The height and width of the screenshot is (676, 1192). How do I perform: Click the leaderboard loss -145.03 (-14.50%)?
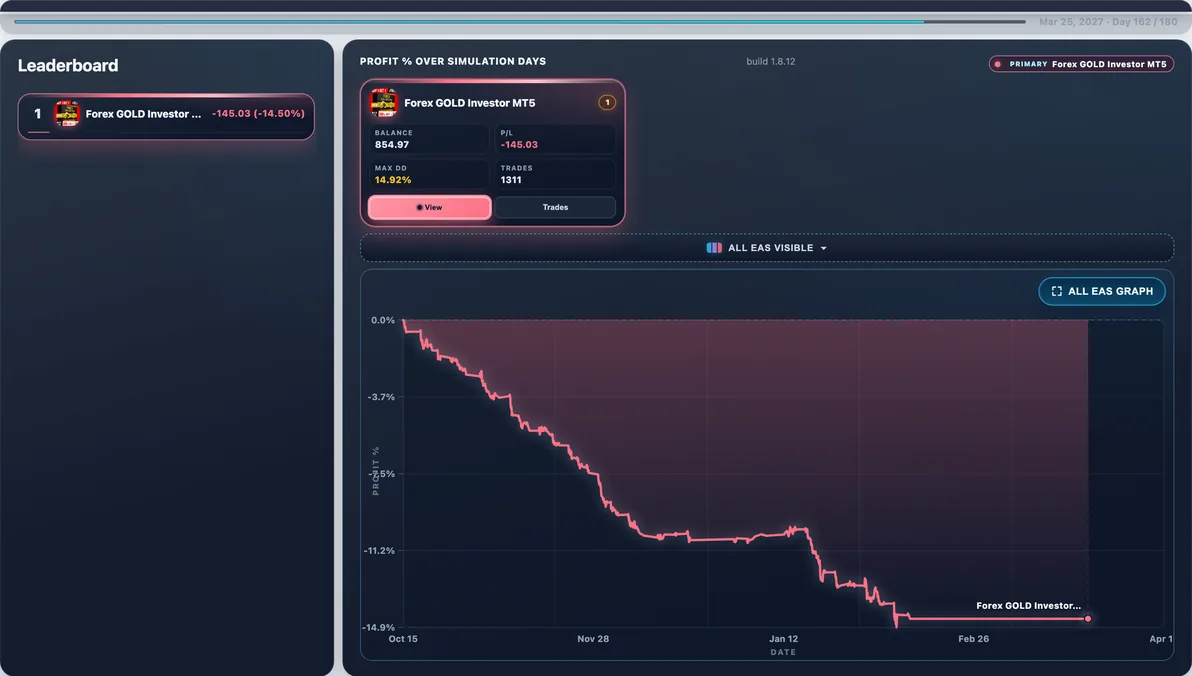(x=258, y=113)
